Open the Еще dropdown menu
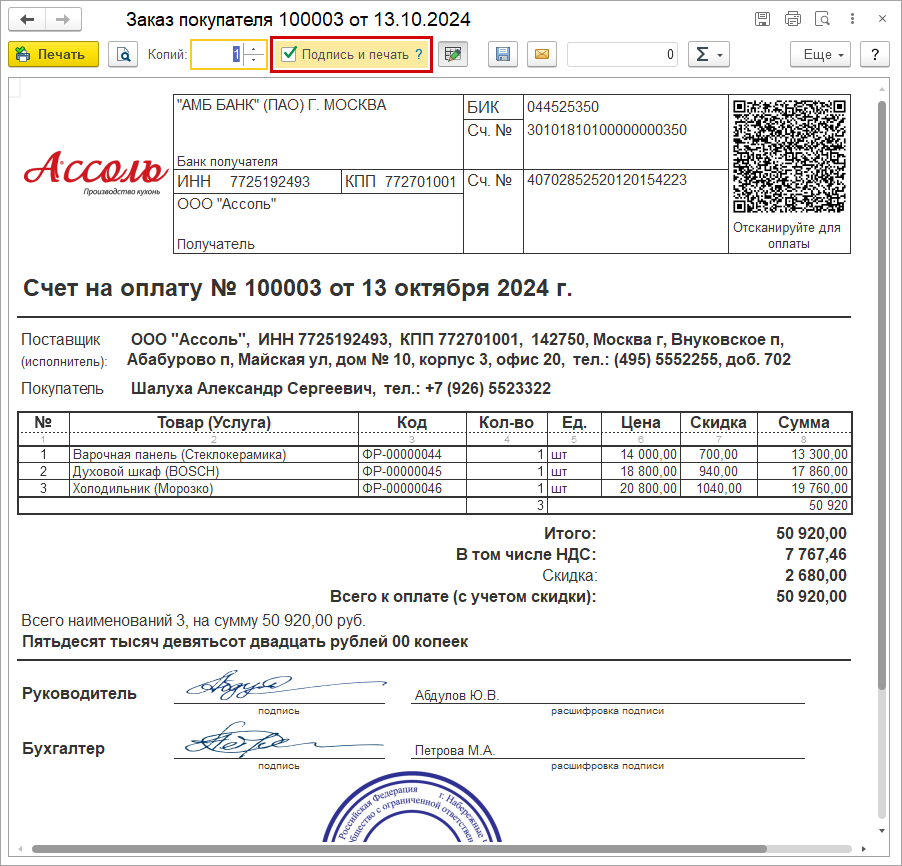The image size is (902, 866). click(x=825, y=55)
